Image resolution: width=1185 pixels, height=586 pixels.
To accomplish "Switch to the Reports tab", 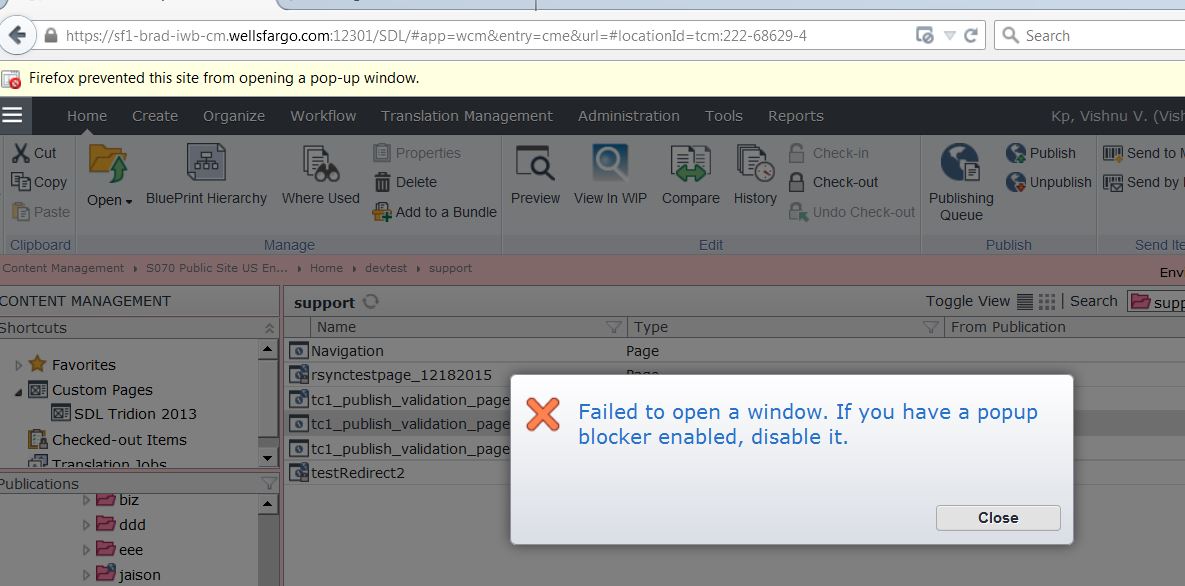I will coord(795,116).
